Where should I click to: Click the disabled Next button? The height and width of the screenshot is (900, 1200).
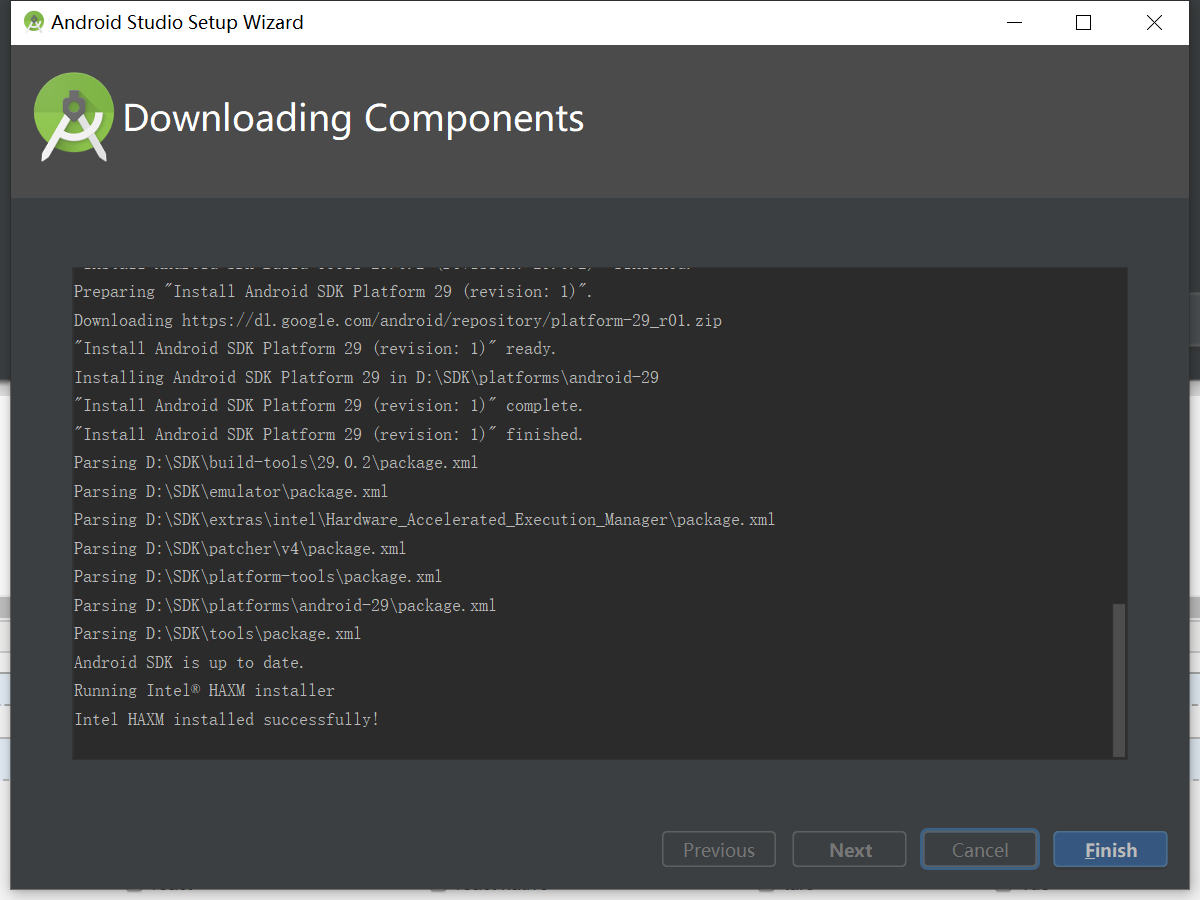pos(850,850)
